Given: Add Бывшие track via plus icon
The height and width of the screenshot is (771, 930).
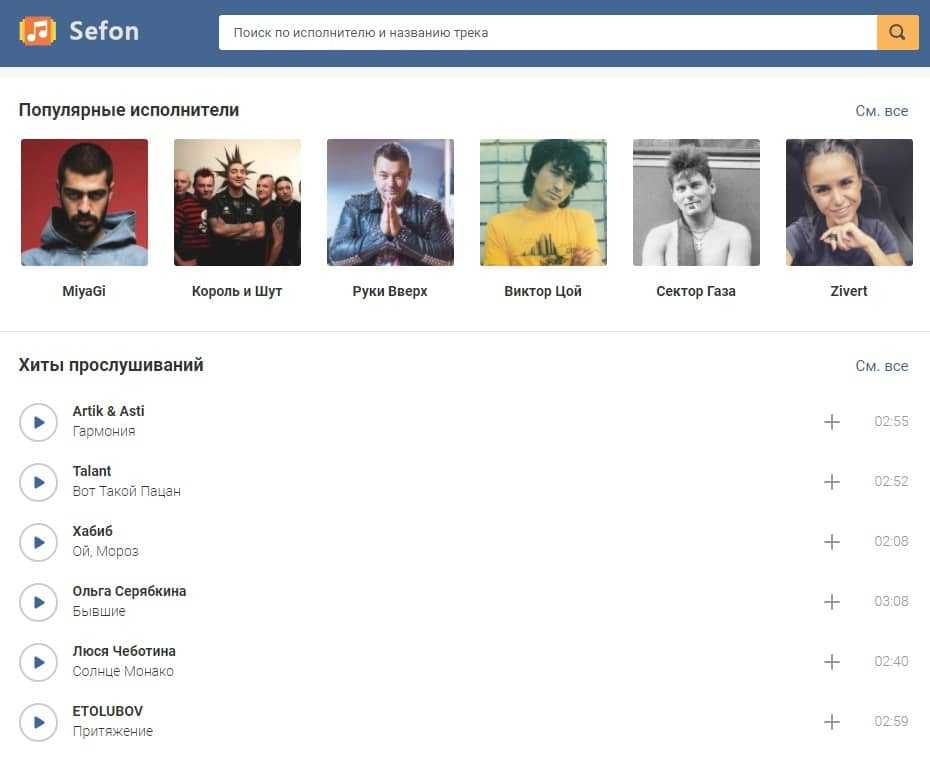Looking at the screenshot, I should 831,602.
